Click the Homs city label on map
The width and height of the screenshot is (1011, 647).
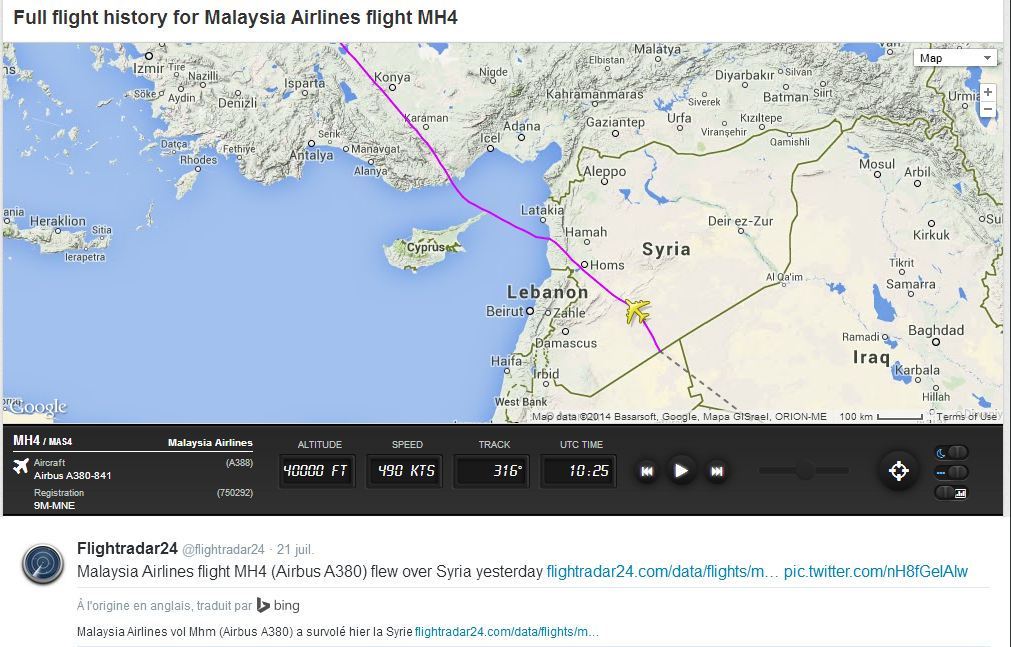(607, 264)
